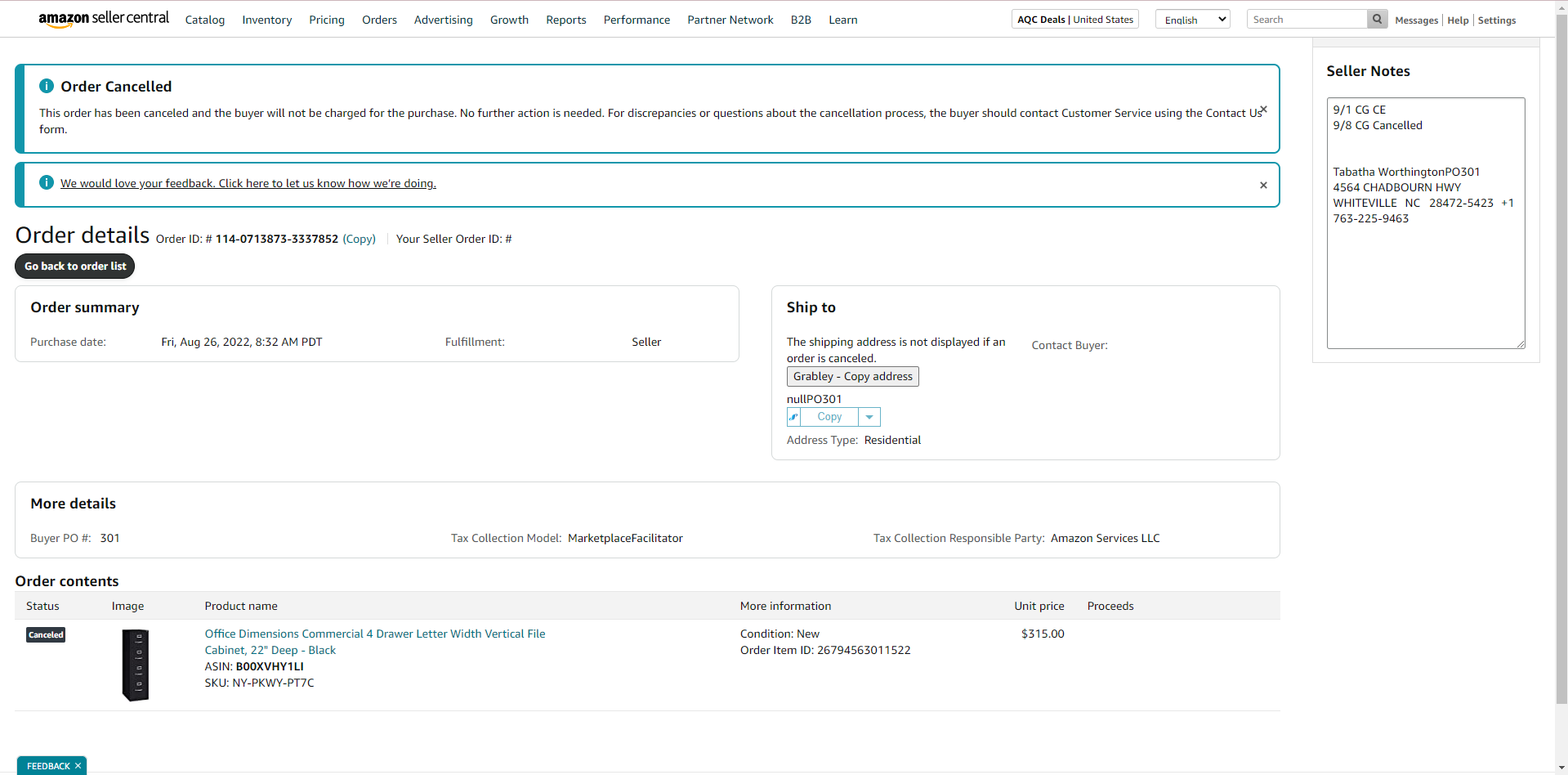Open the Learn menu
The image size is (1568, 775).
tap(843, 20)
